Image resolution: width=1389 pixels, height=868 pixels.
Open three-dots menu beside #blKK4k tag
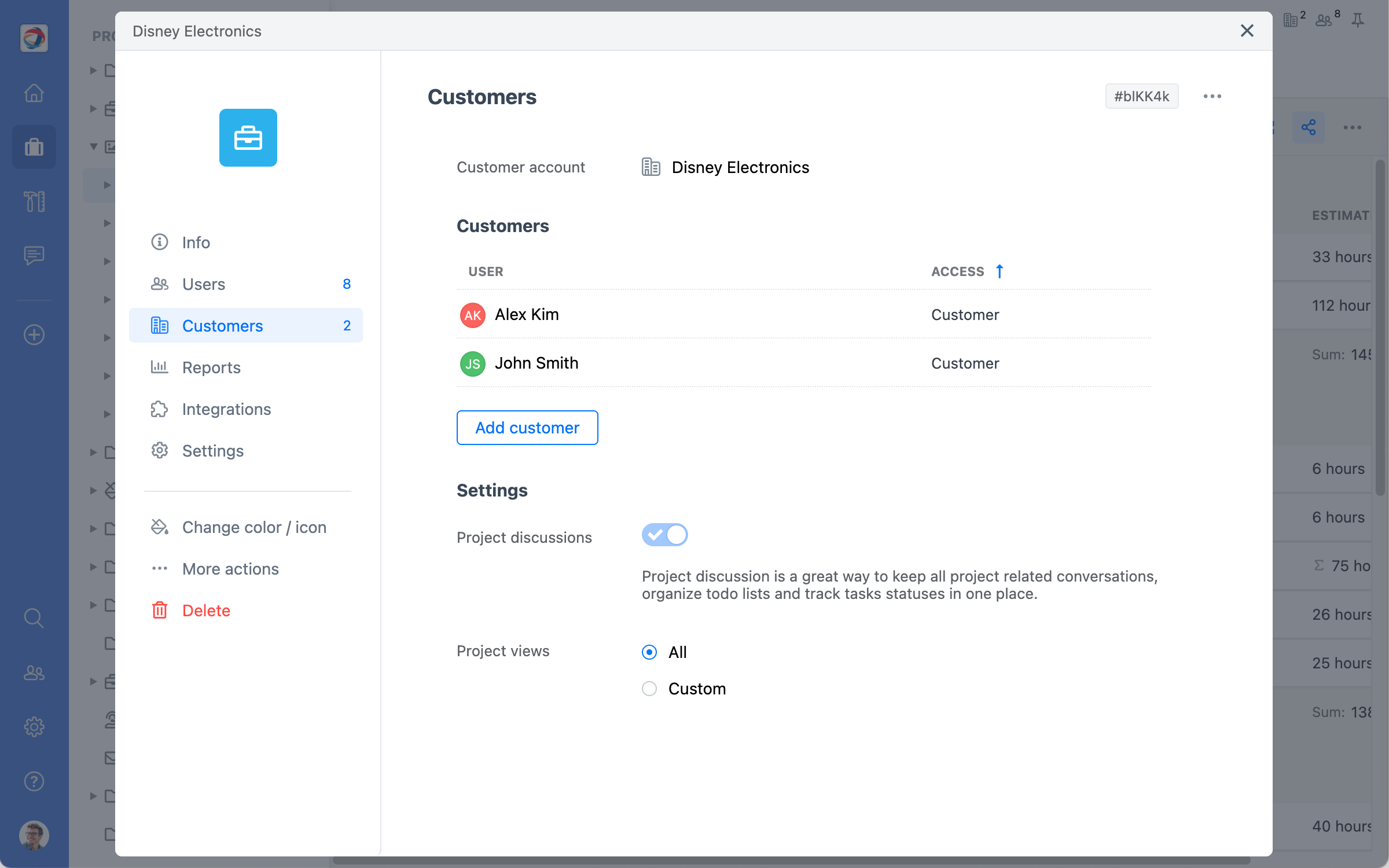(1212, 97)
